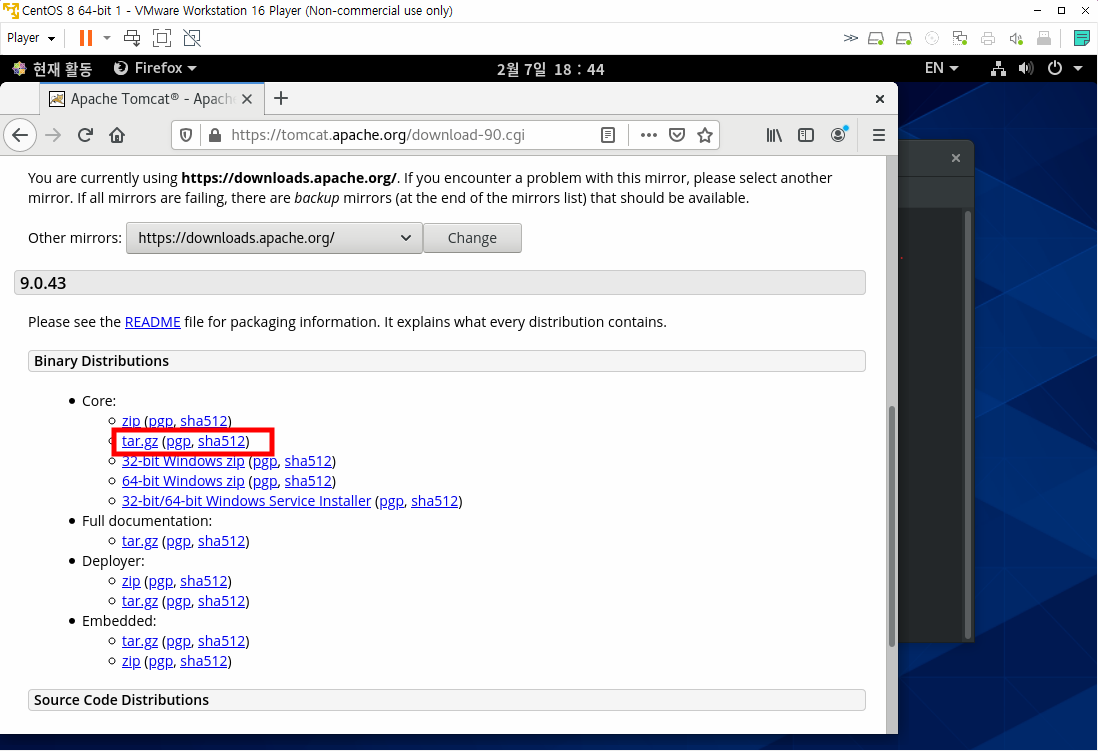This screenshot has width=1098, height=751.
Task: Enter VMware full screen mode
Action: [x=162, y=38]
